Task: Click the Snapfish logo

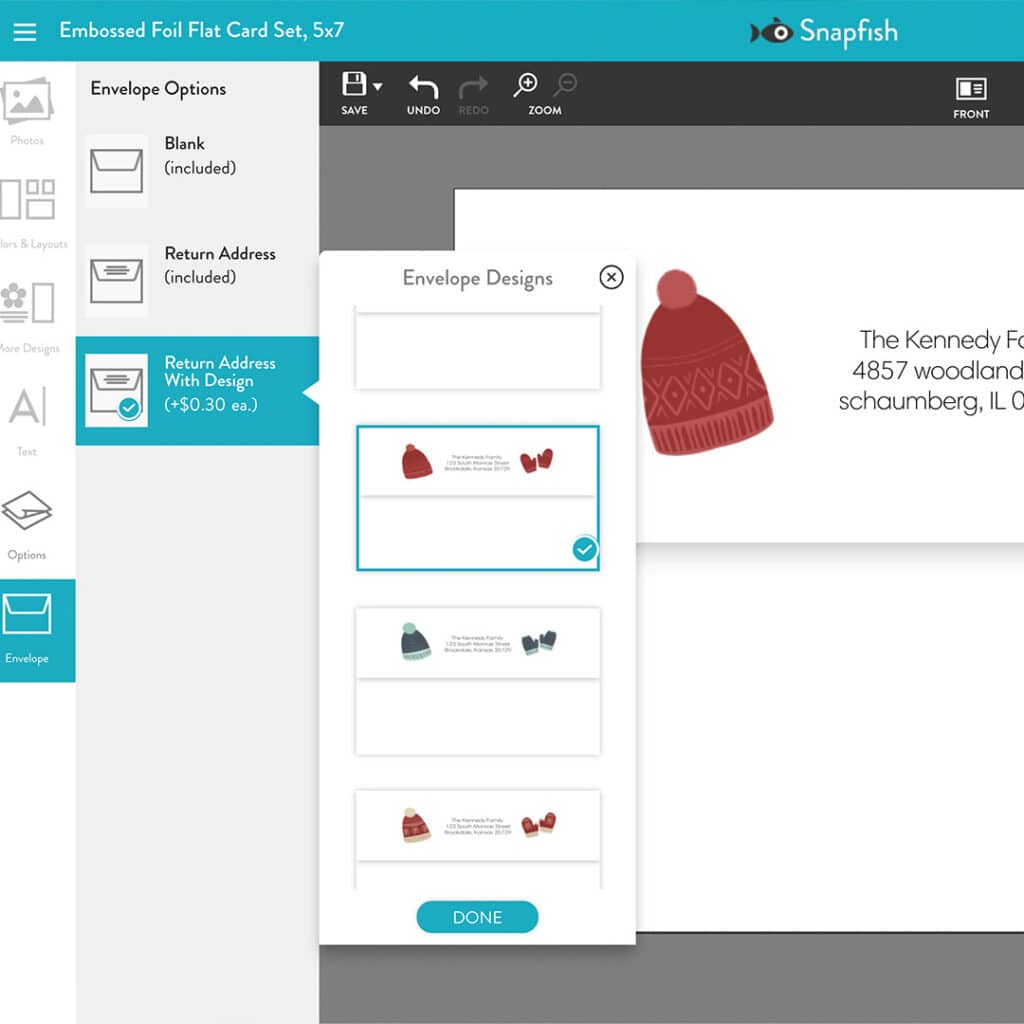Action: click(824, 32)
